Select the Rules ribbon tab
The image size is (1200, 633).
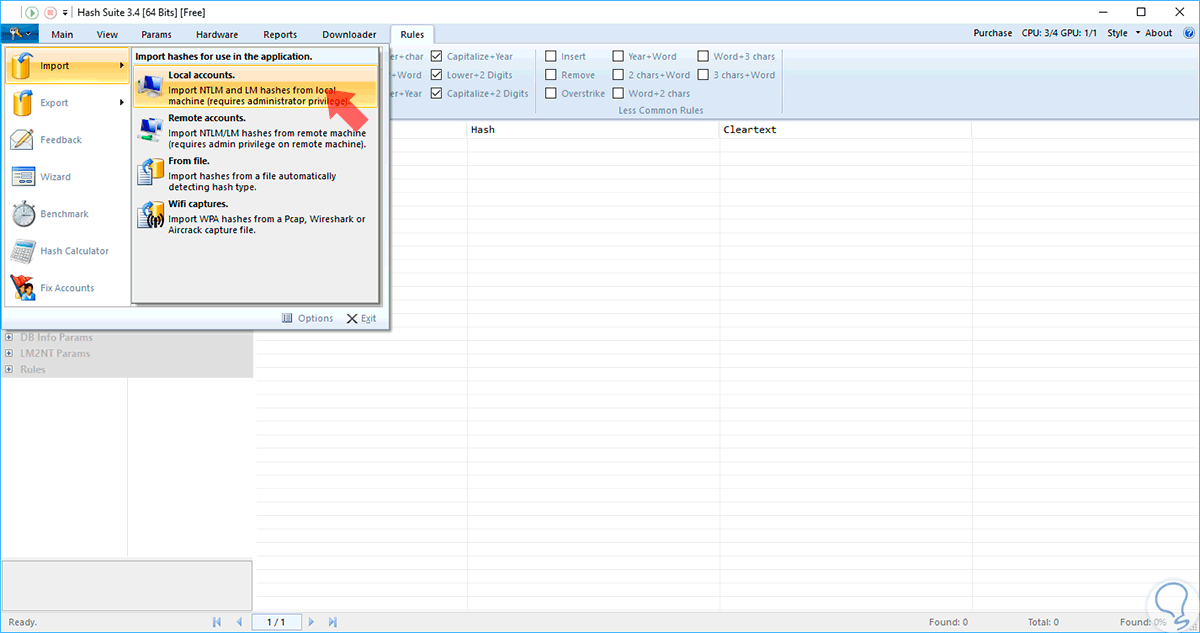click(412, 34)
